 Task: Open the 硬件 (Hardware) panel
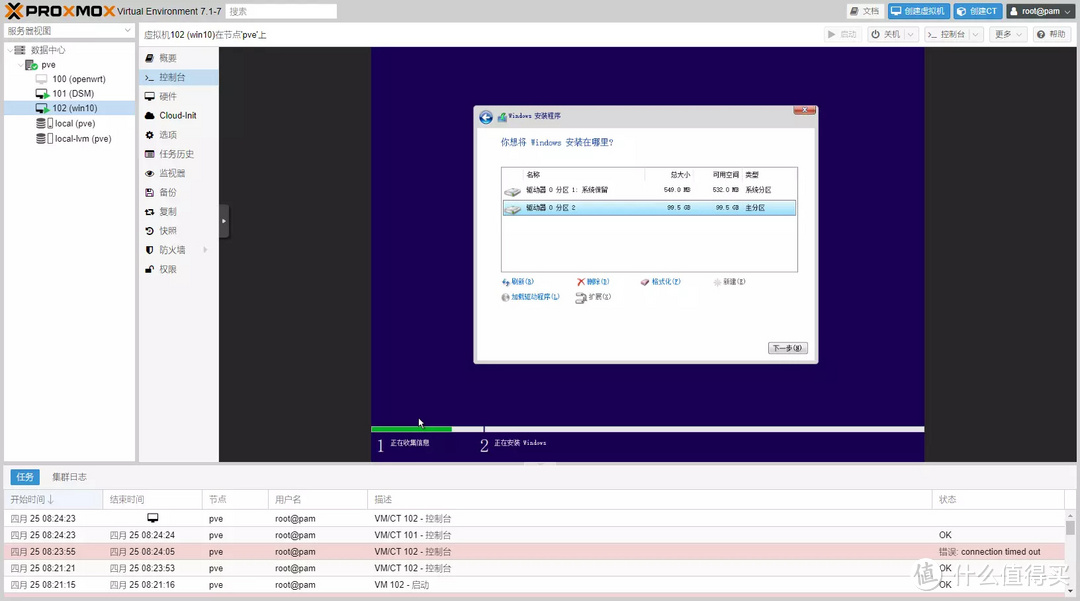click(x=167, y=96)
